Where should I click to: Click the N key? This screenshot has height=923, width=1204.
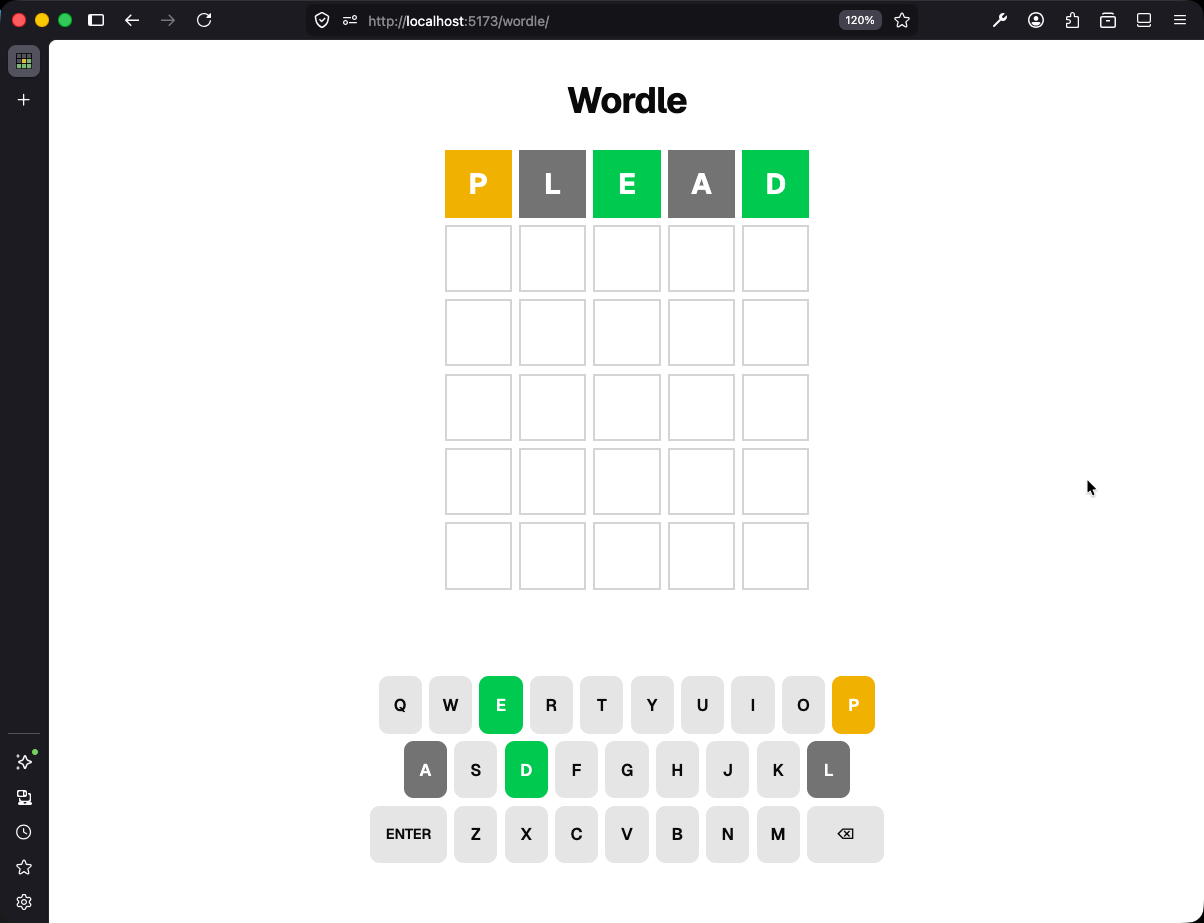coord(727,834)
